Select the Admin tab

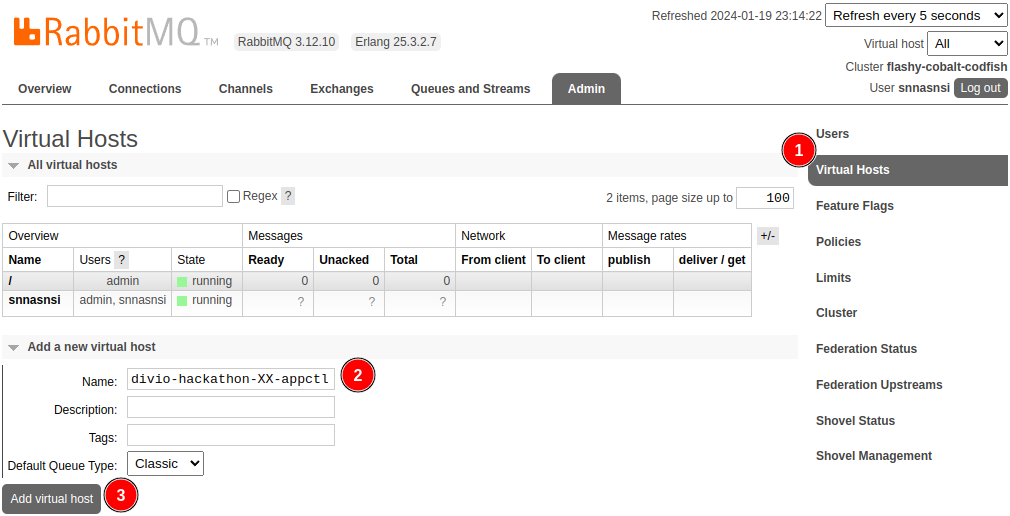[586, 89]
